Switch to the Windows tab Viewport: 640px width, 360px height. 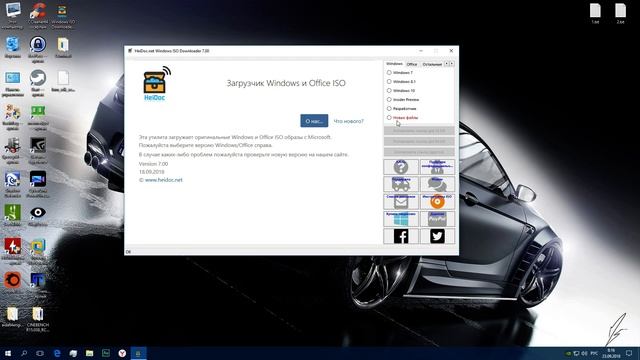(394, 64)
